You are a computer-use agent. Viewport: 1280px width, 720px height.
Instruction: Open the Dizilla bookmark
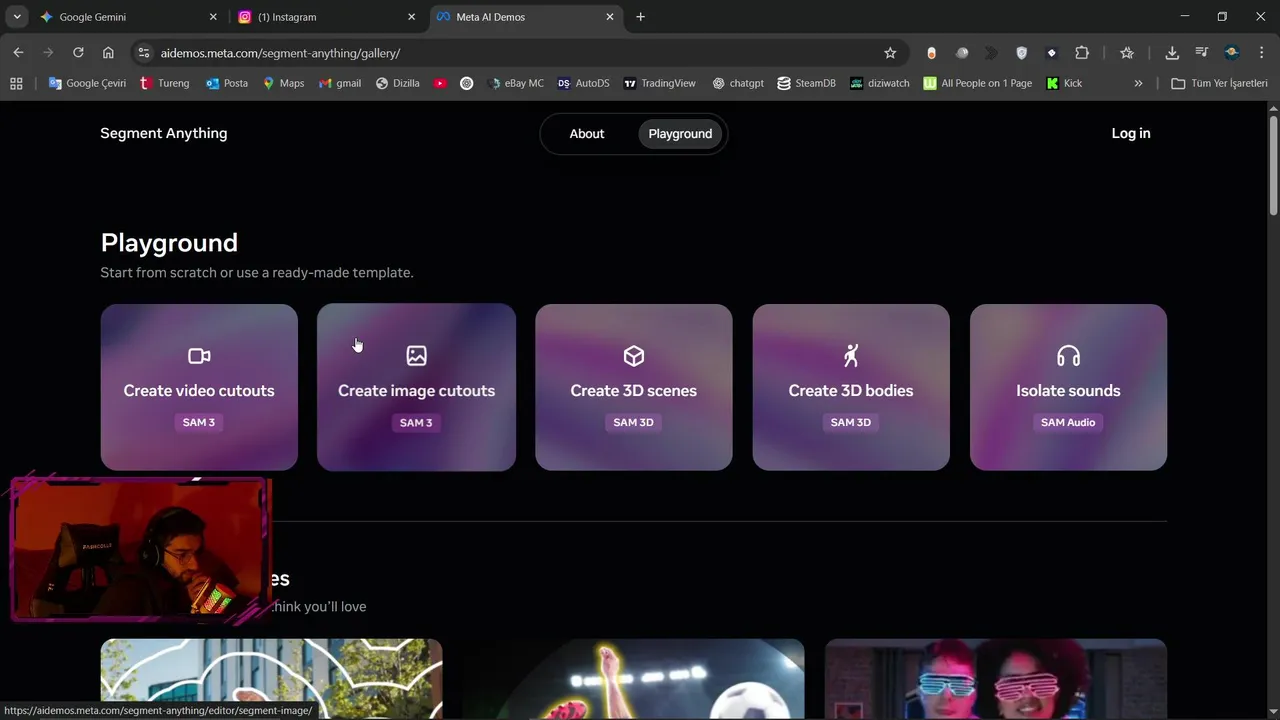[x=397, y=83]
